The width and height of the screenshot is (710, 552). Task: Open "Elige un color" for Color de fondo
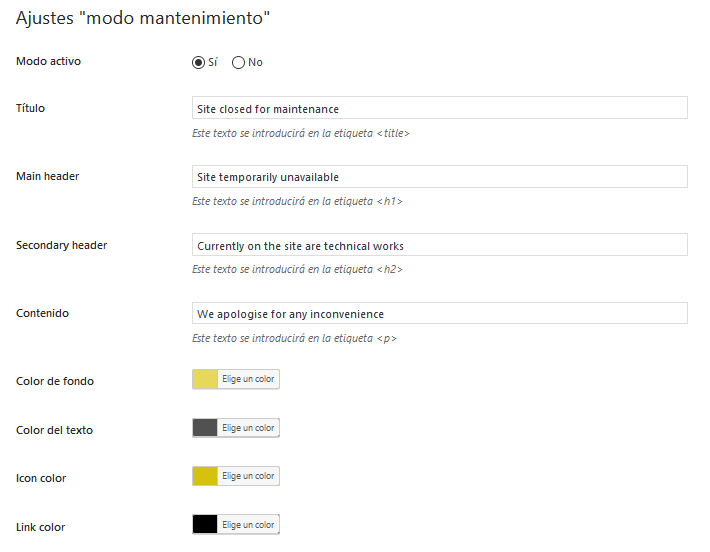[248, 379]
